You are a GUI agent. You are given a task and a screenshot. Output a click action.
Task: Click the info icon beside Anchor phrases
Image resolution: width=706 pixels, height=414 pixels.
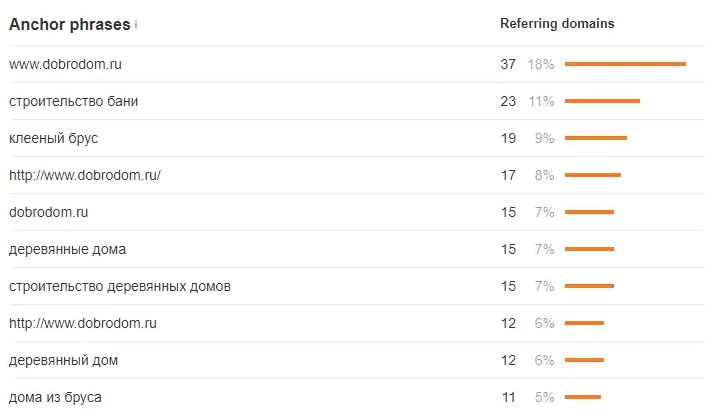tap(136, 26)
